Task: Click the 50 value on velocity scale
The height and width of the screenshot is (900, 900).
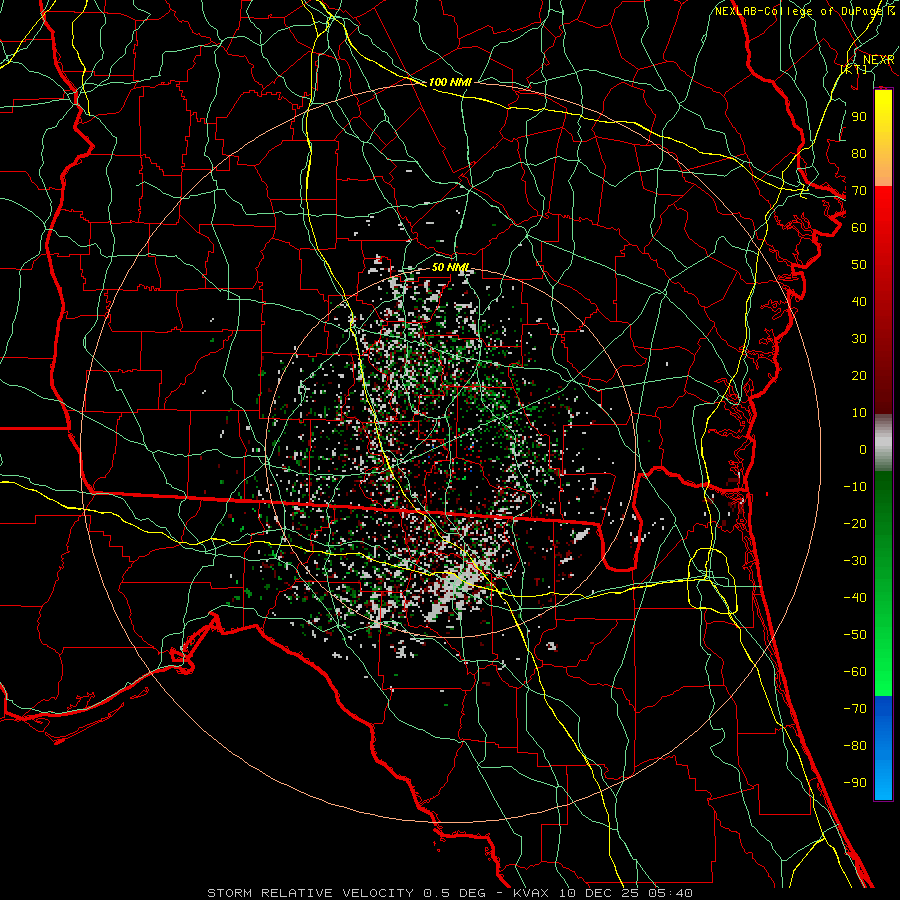Action: pyautogui.click(x=859, y=265)
